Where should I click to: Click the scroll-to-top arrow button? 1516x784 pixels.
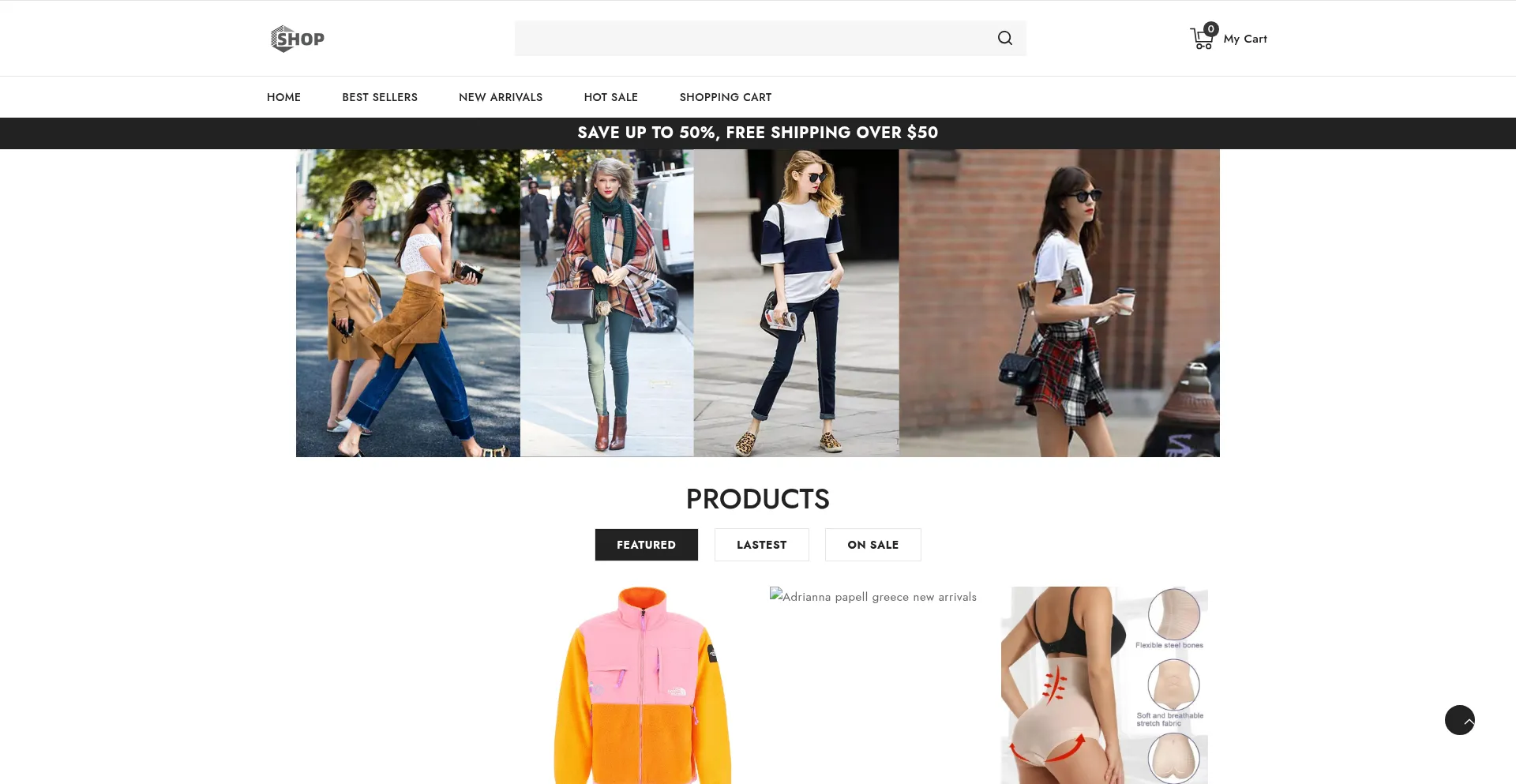pos(1459,720)
